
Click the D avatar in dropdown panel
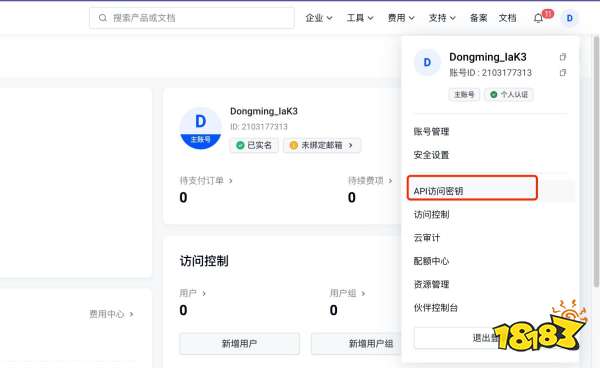pyautogui.click(x=427, y=62)
